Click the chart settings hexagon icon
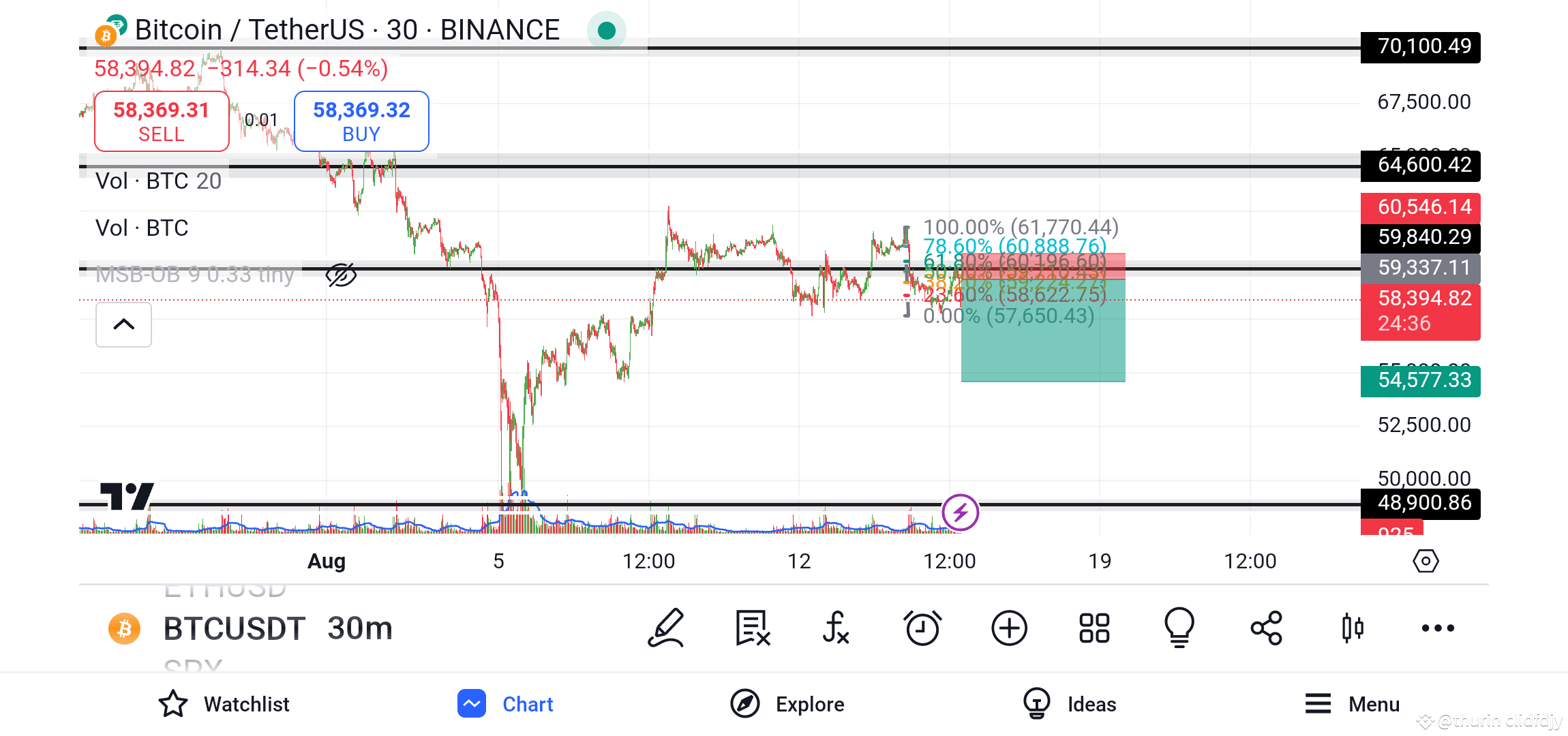This screenshot has width=1568, height=736. (1426, 560)
